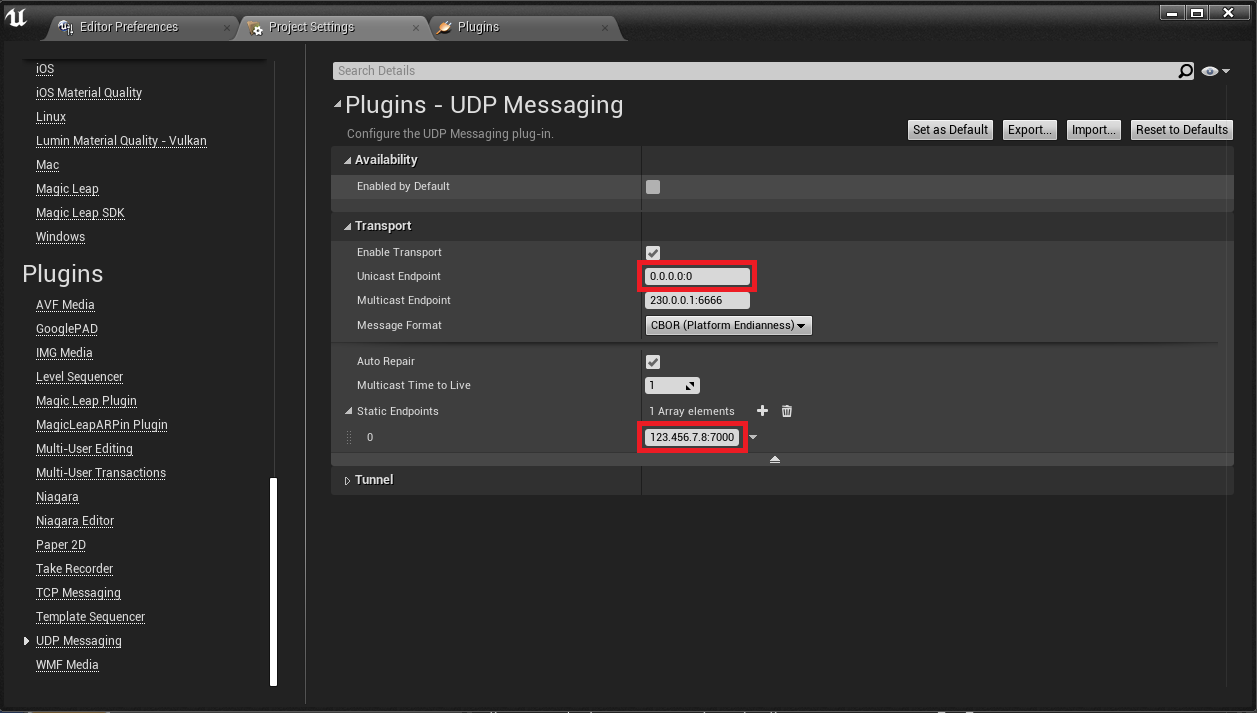Collapse the Transport section
The image size is (1257, 714).
click(347, 226)
